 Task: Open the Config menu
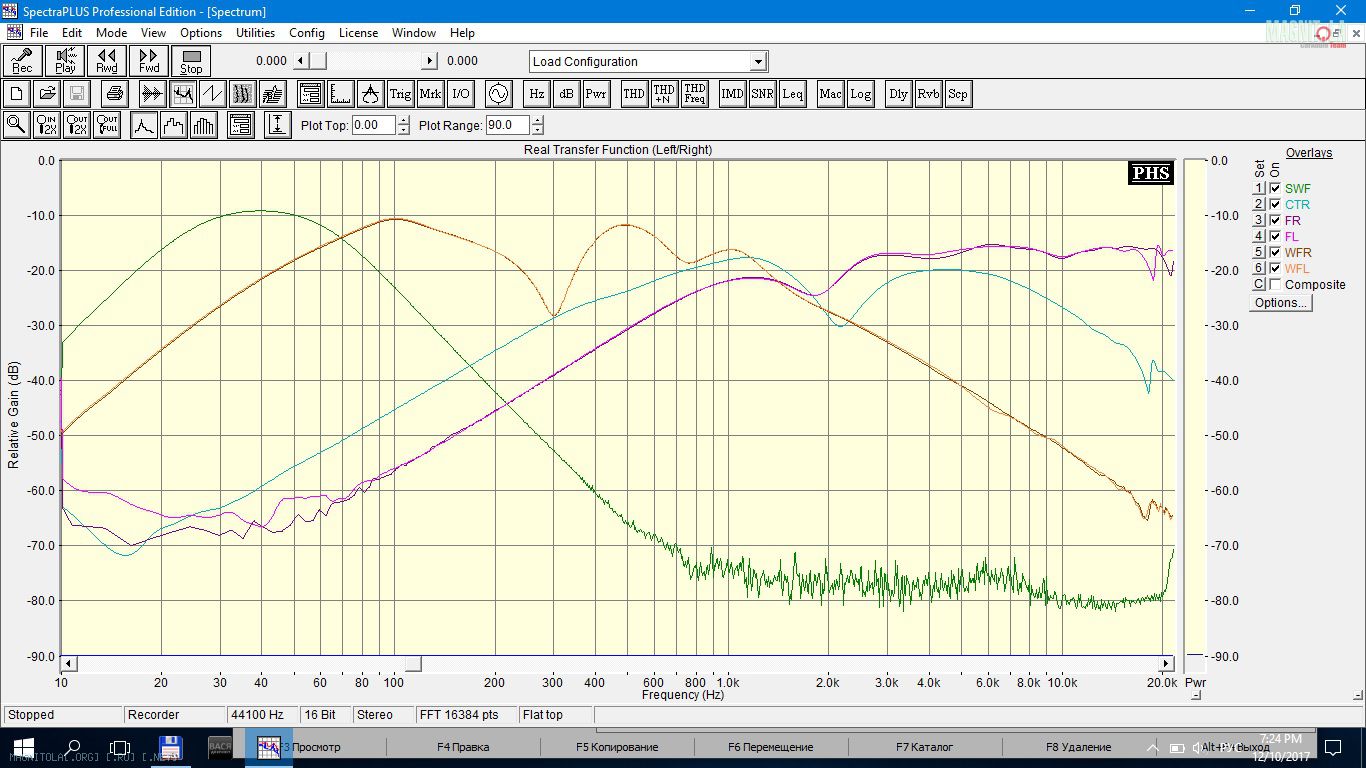(307, 33)
